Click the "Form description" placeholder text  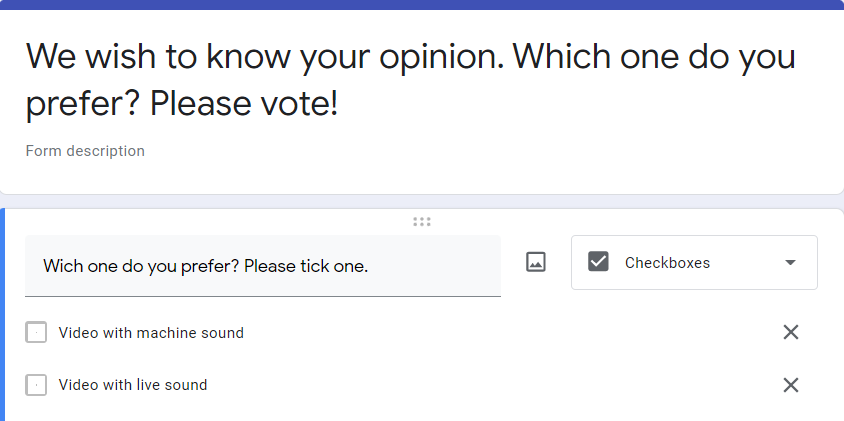(x=85, y=151)
